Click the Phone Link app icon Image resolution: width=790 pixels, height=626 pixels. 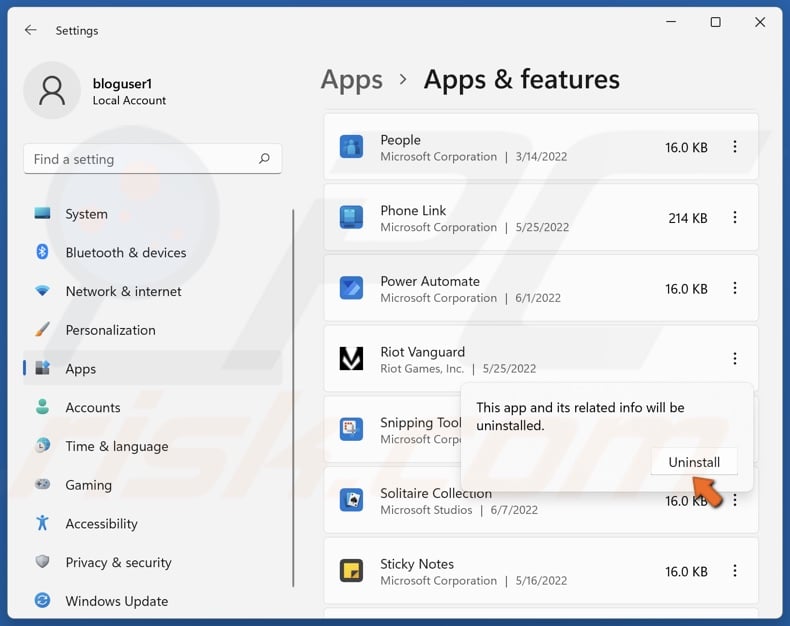(x=351, y=218)
